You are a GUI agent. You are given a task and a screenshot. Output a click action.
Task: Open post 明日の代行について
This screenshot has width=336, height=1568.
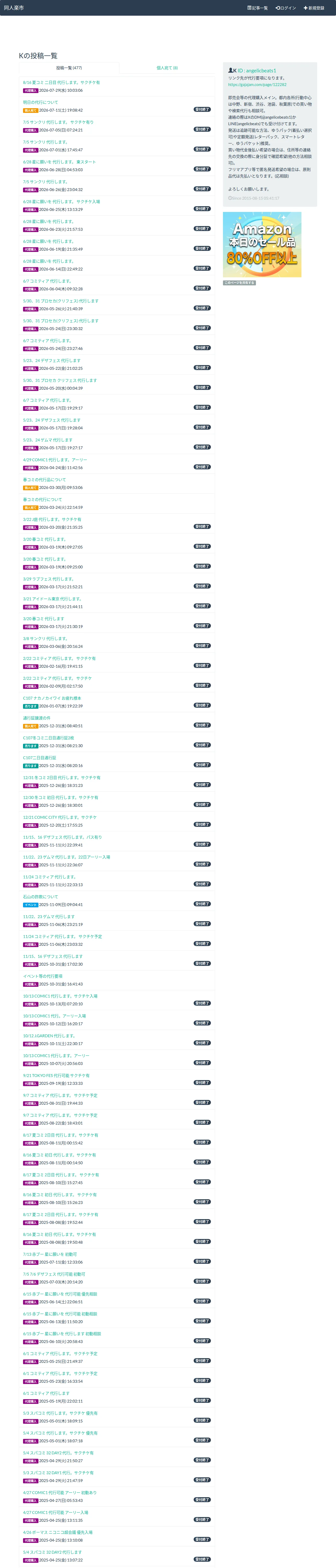pos(41,102)
